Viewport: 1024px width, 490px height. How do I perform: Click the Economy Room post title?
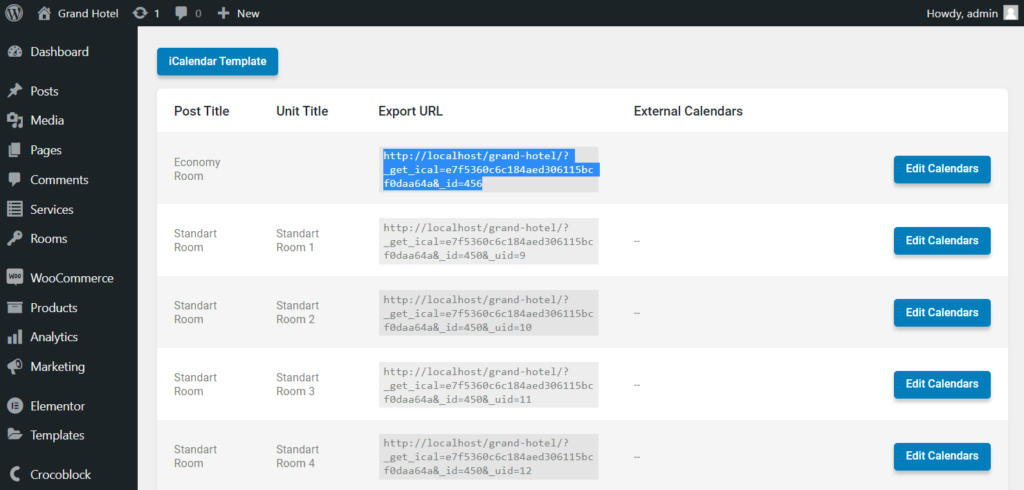tap(197, 169)
